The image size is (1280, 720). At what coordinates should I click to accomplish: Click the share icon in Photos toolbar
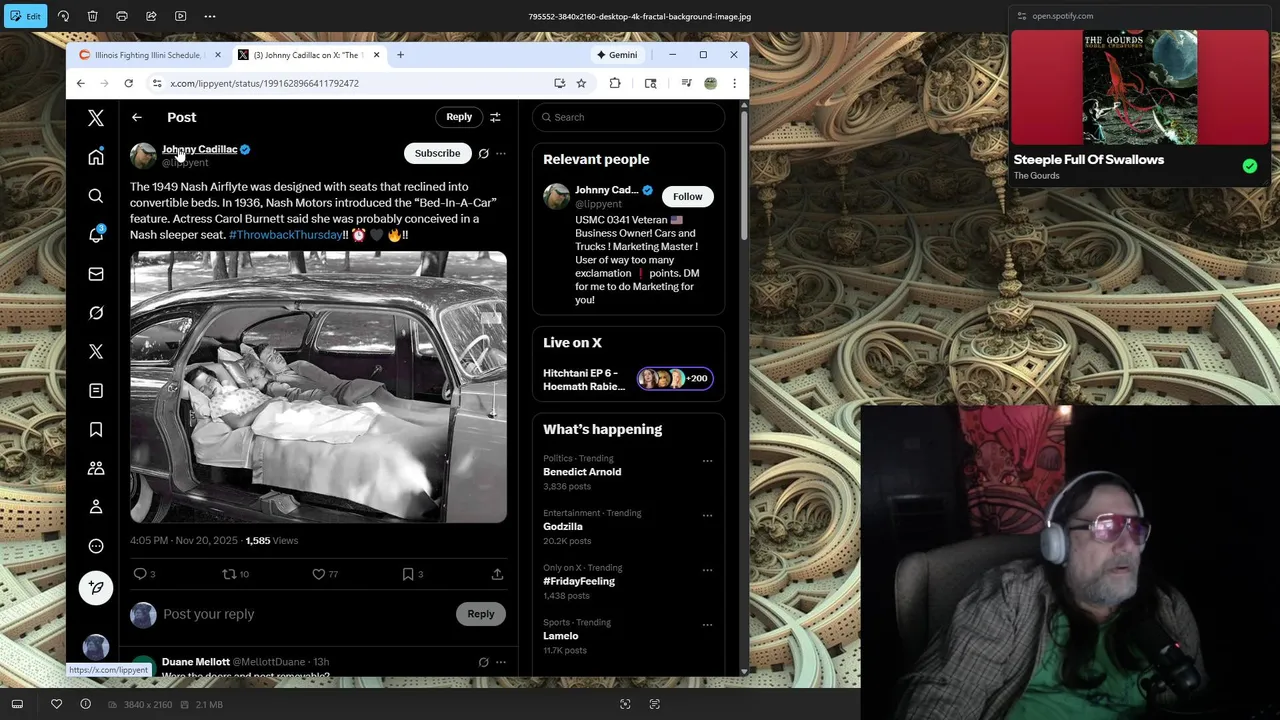151,16
